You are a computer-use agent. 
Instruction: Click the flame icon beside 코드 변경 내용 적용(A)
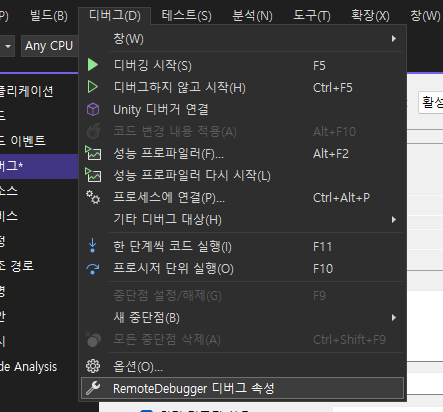pyautogui.click(x=93, y=131)
